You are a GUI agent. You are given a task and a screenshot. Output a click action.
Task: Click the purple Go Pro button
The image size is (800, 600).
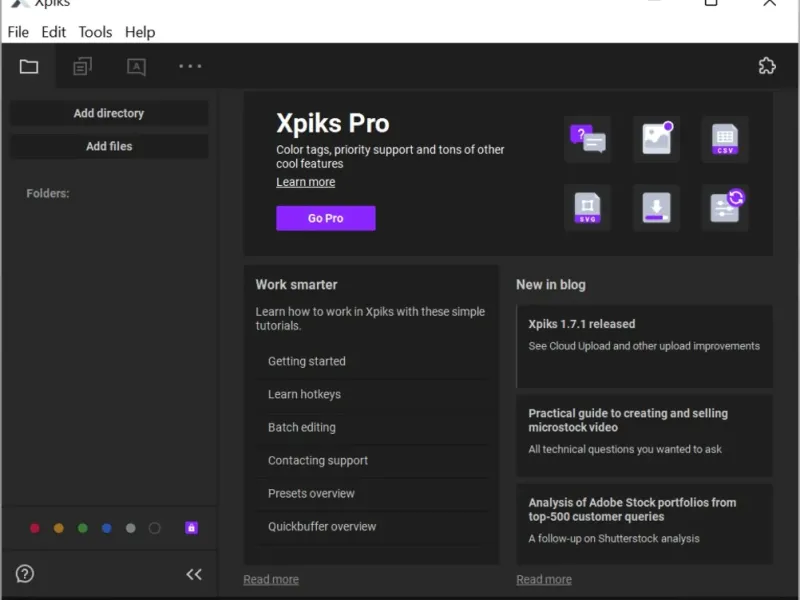pos(326,218)
